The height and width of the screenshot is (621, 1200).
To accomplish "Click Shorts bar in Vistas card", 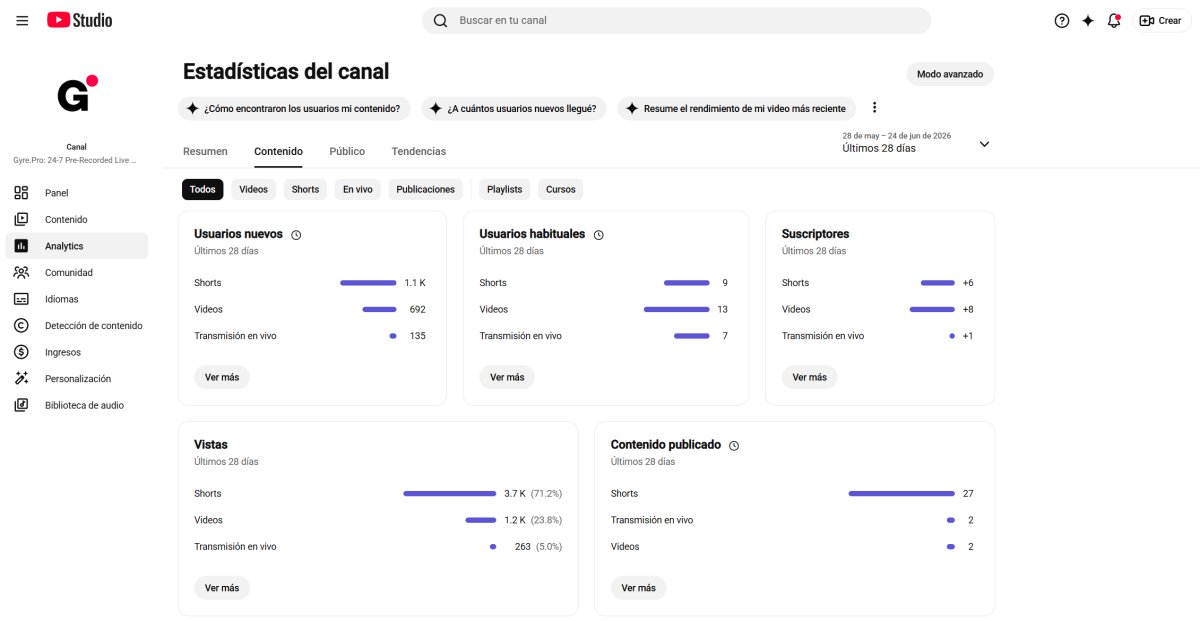I will coord(449,494).
